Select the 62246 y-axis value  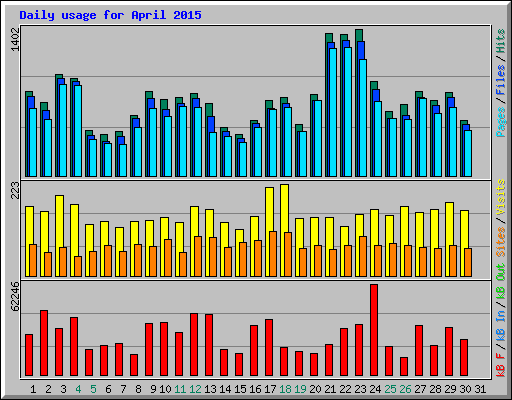click(x=15, y=297)
